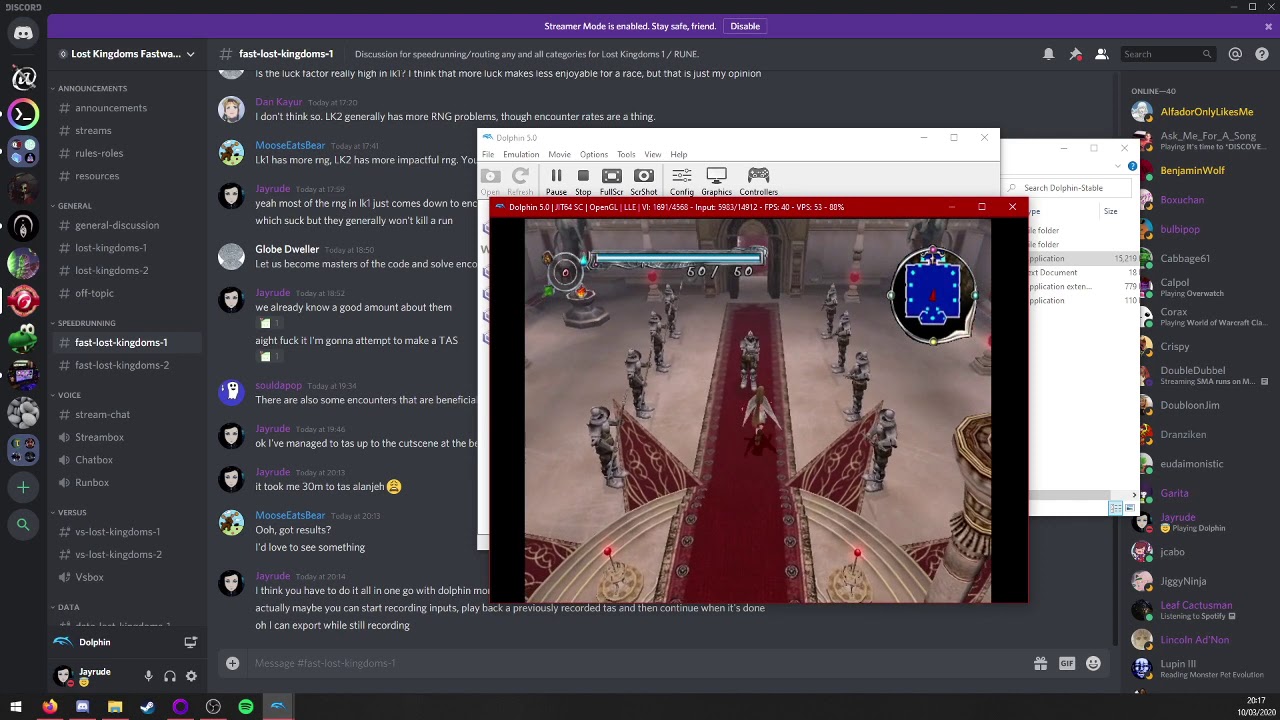Dismiss the Streamer Mode banner with X

pos(1268,26)
